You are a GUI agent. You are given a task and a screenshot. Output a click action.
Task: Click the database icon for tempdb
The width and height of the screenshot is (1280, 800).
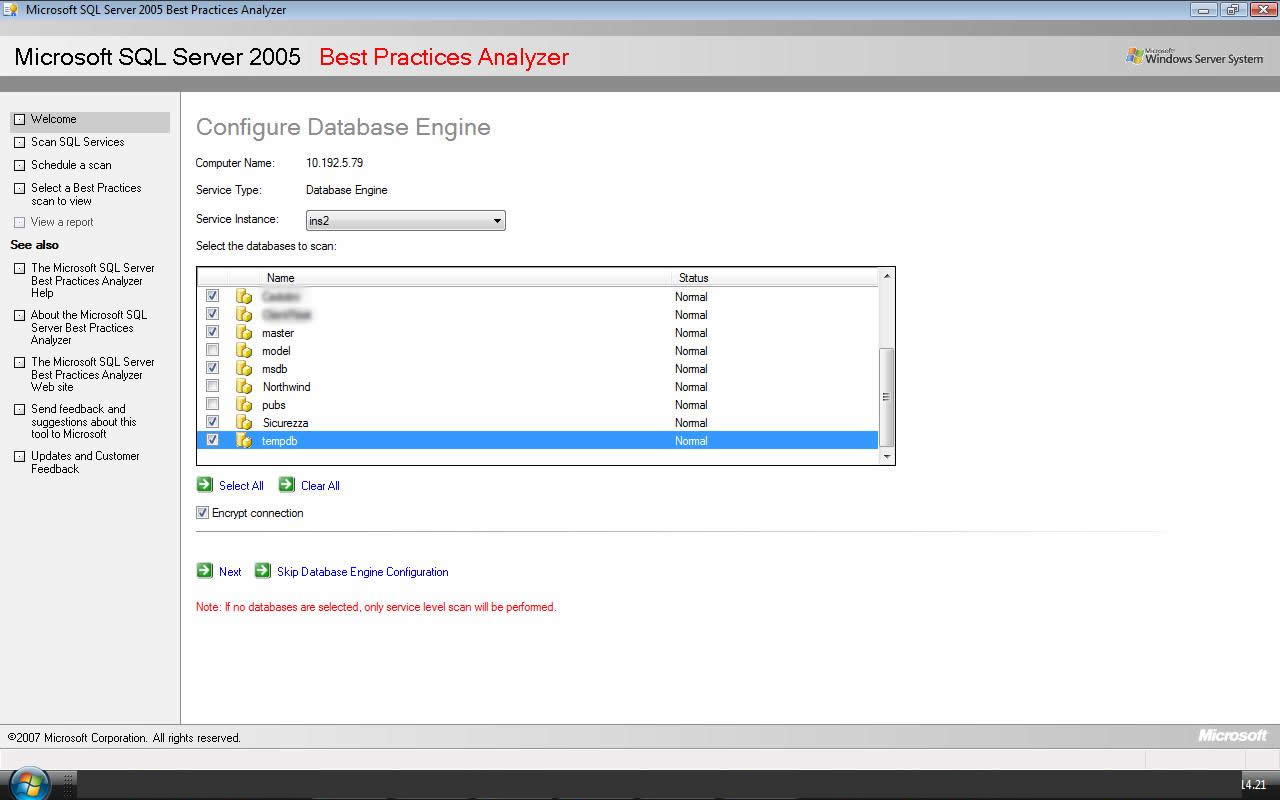pos(244,440)
